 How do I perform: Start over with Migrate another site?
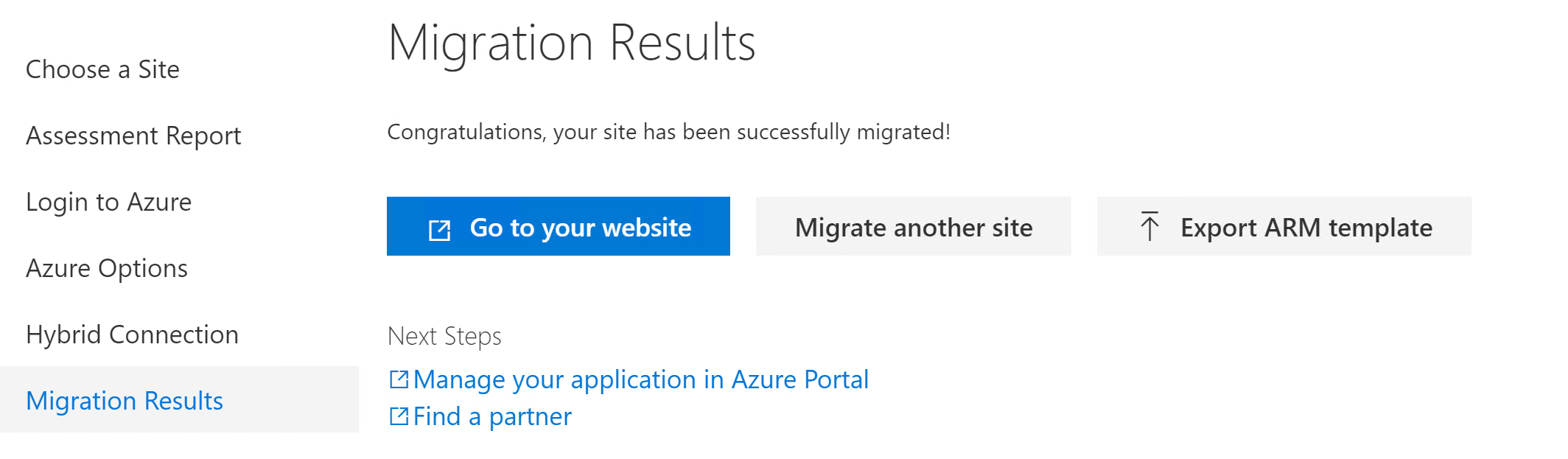pos(914,226)
